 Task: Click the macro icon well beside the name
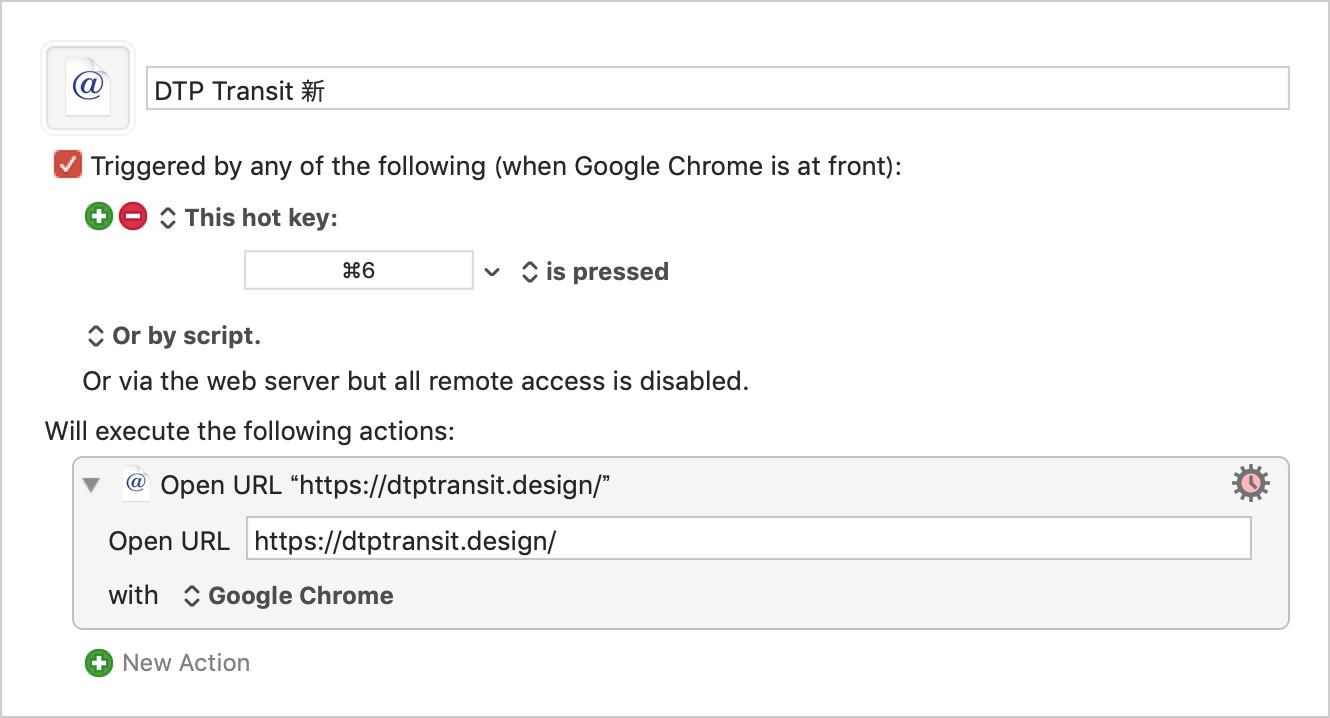[88, 88]
